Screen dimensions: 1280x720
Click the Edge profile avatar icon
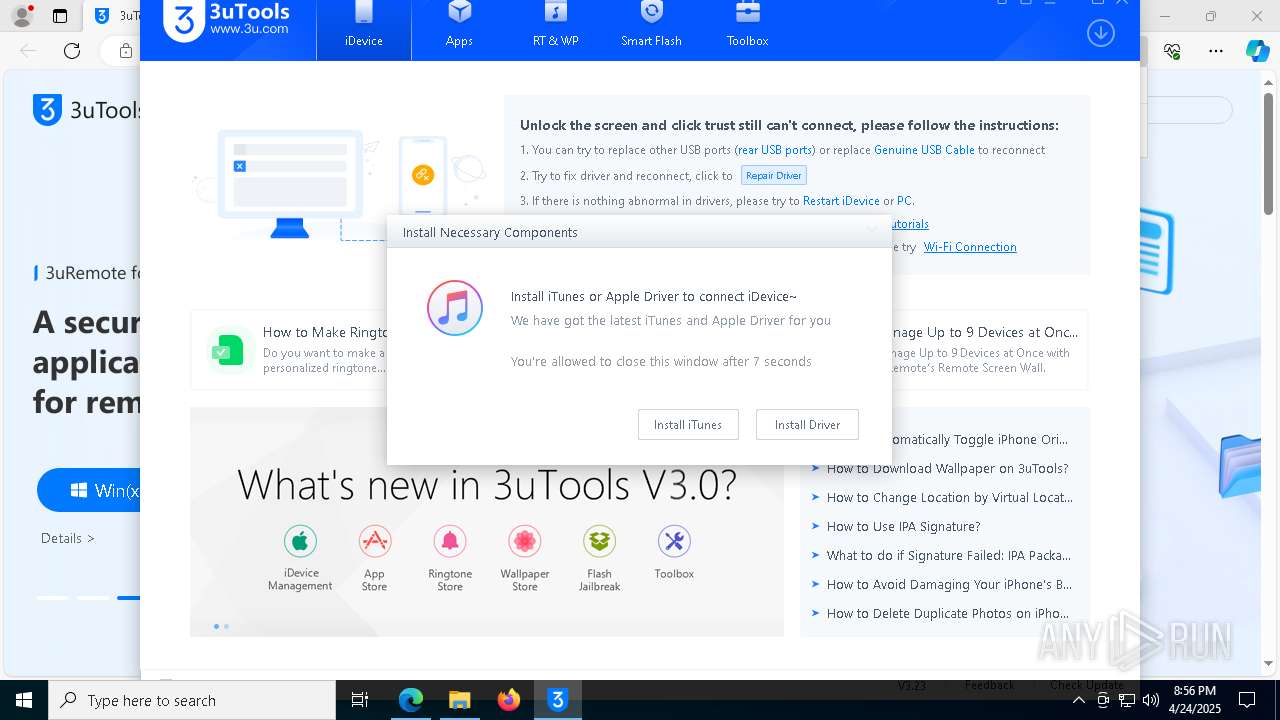tap(21, 16)
